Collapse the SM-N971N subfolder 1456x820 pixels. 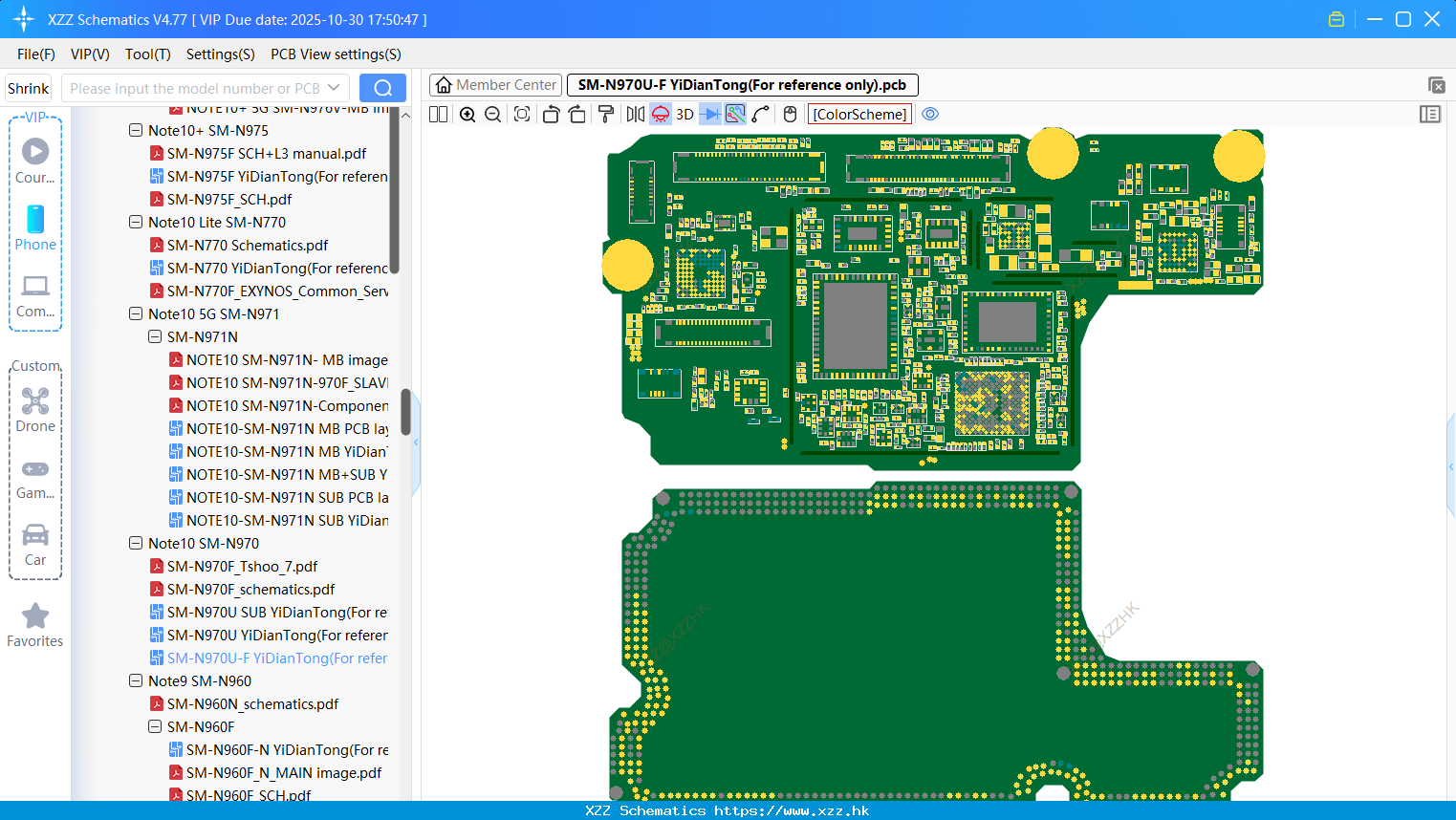pos(155,336)
